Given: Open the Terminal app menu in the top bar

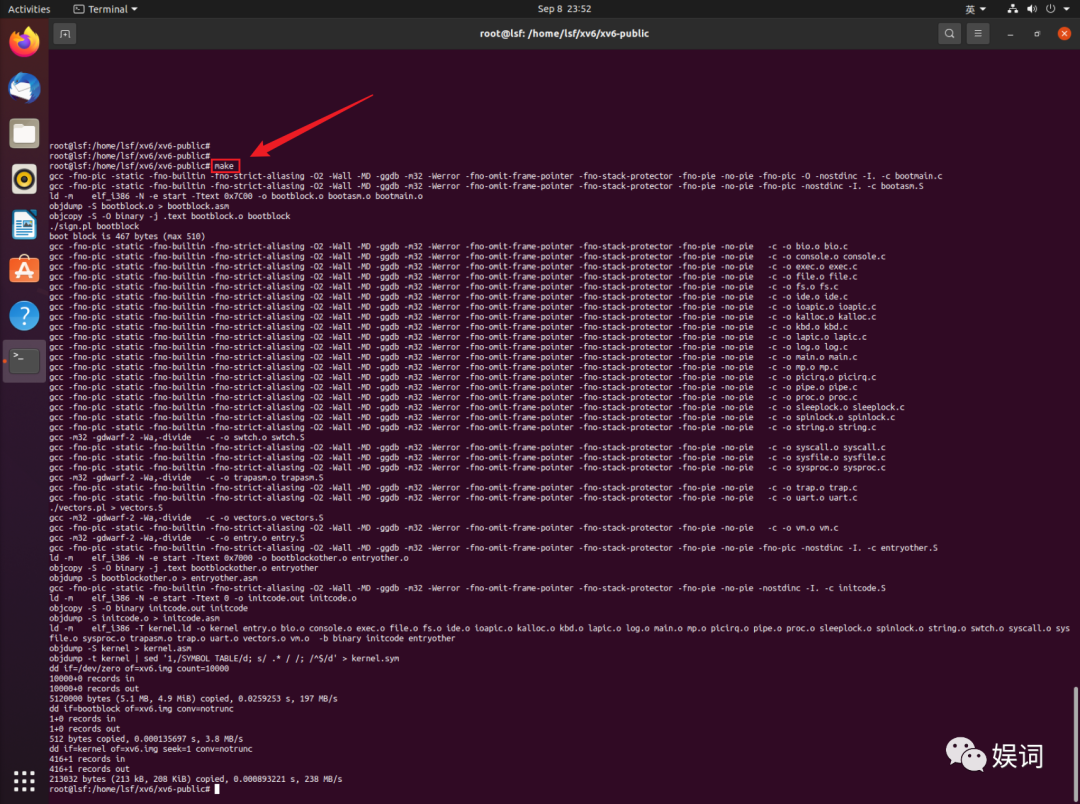Looking at the screenshot, I should 105,9.
